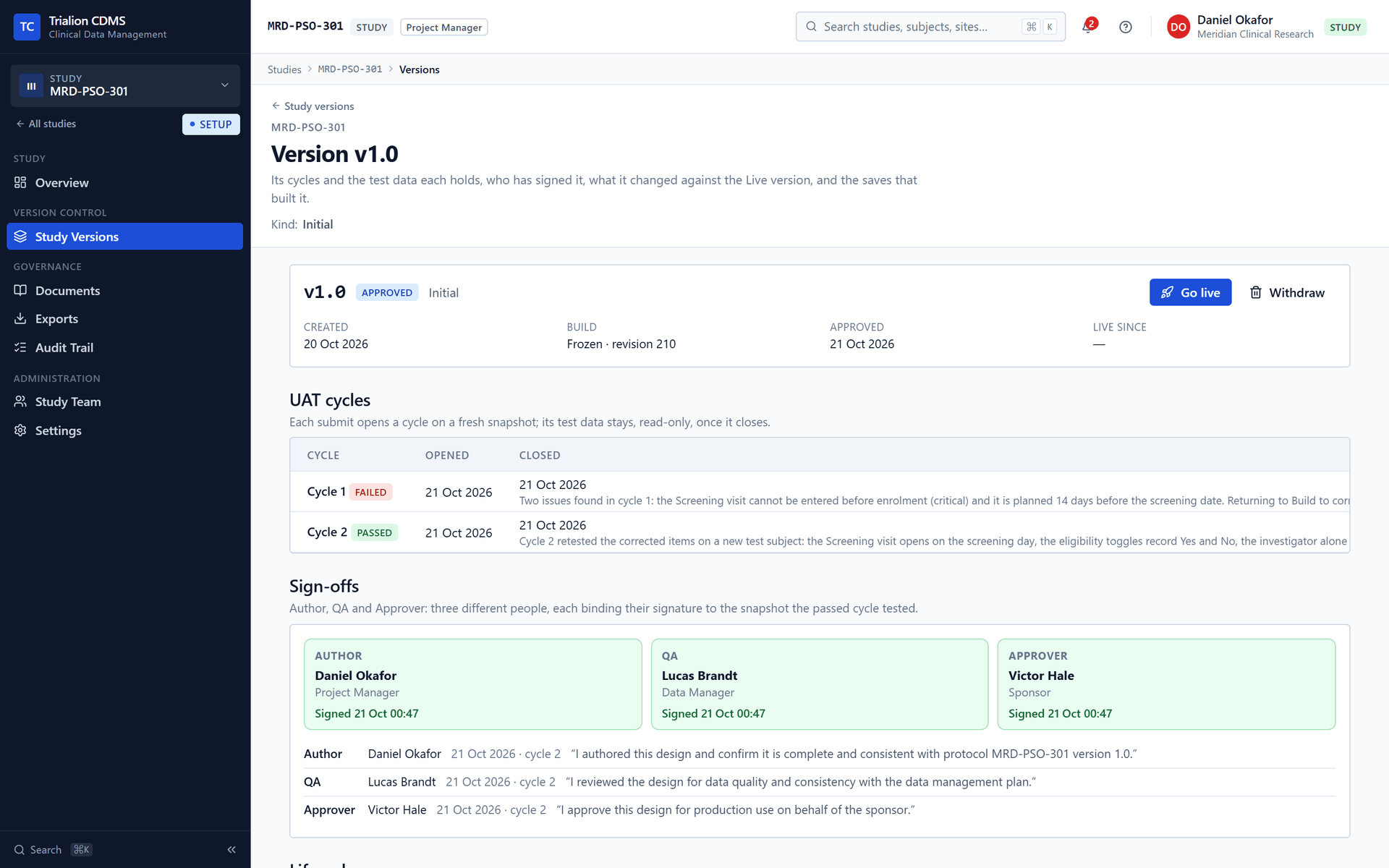Click the Settings gear icon
The width and height of the screenshot is (1389, 868).
click(x=20, y=430)
